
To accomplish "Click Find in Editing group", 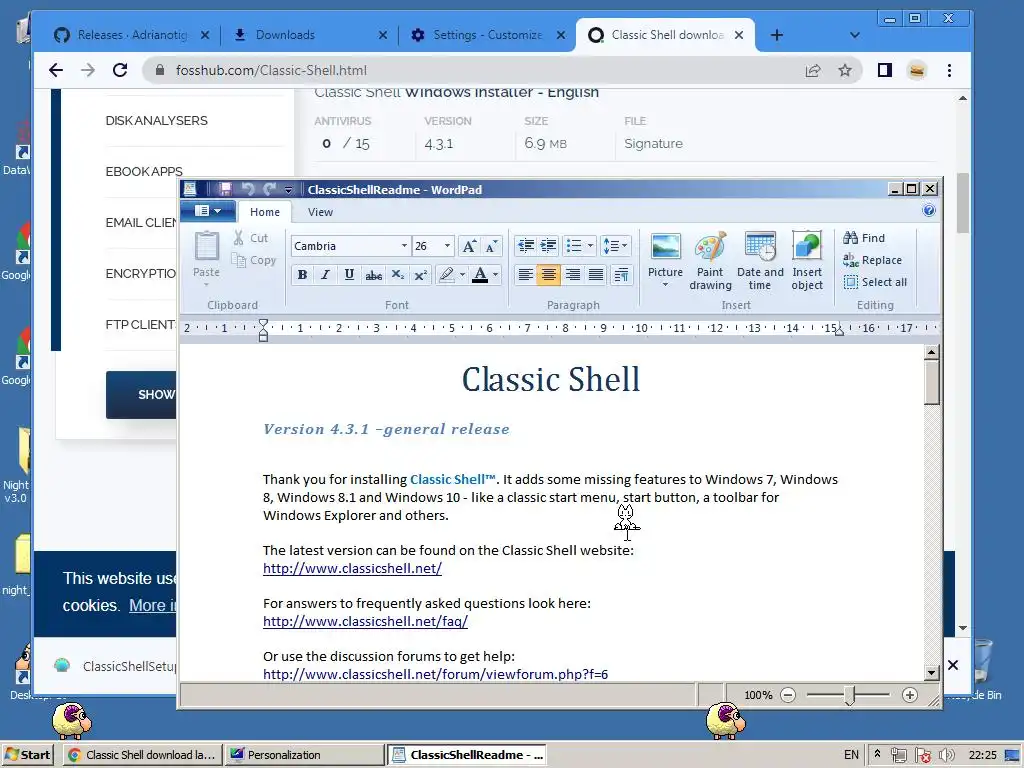I will click(864, 238).
